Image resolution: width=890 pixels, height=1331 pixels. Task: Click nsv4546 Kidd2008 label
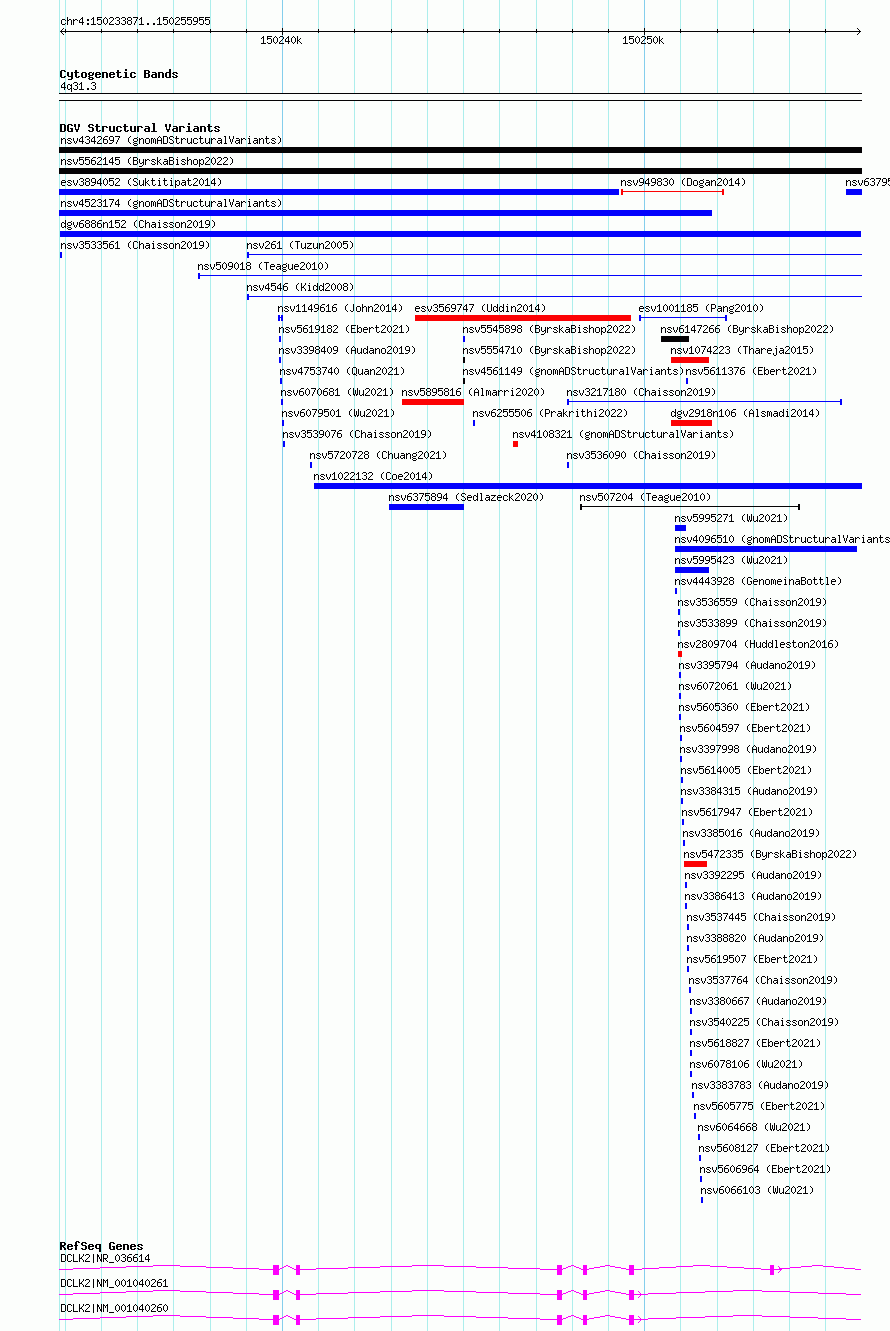(x=301, y=287)
